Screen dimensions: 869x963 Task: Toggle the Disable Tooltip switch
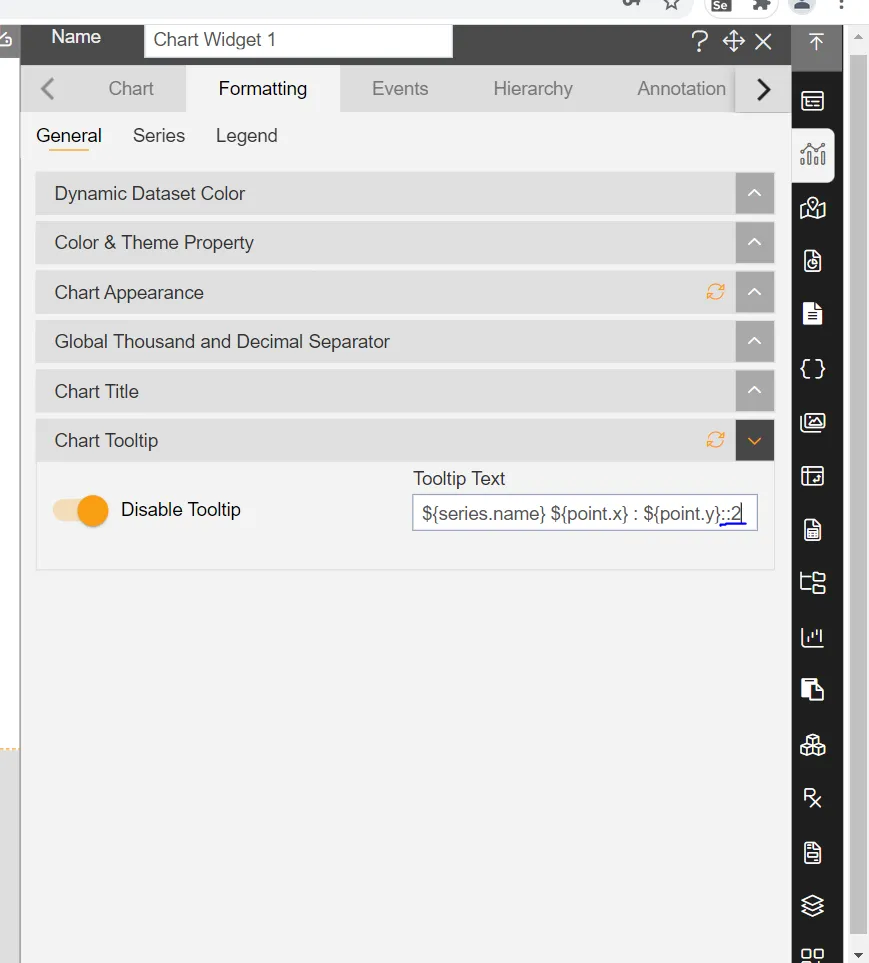80,510
